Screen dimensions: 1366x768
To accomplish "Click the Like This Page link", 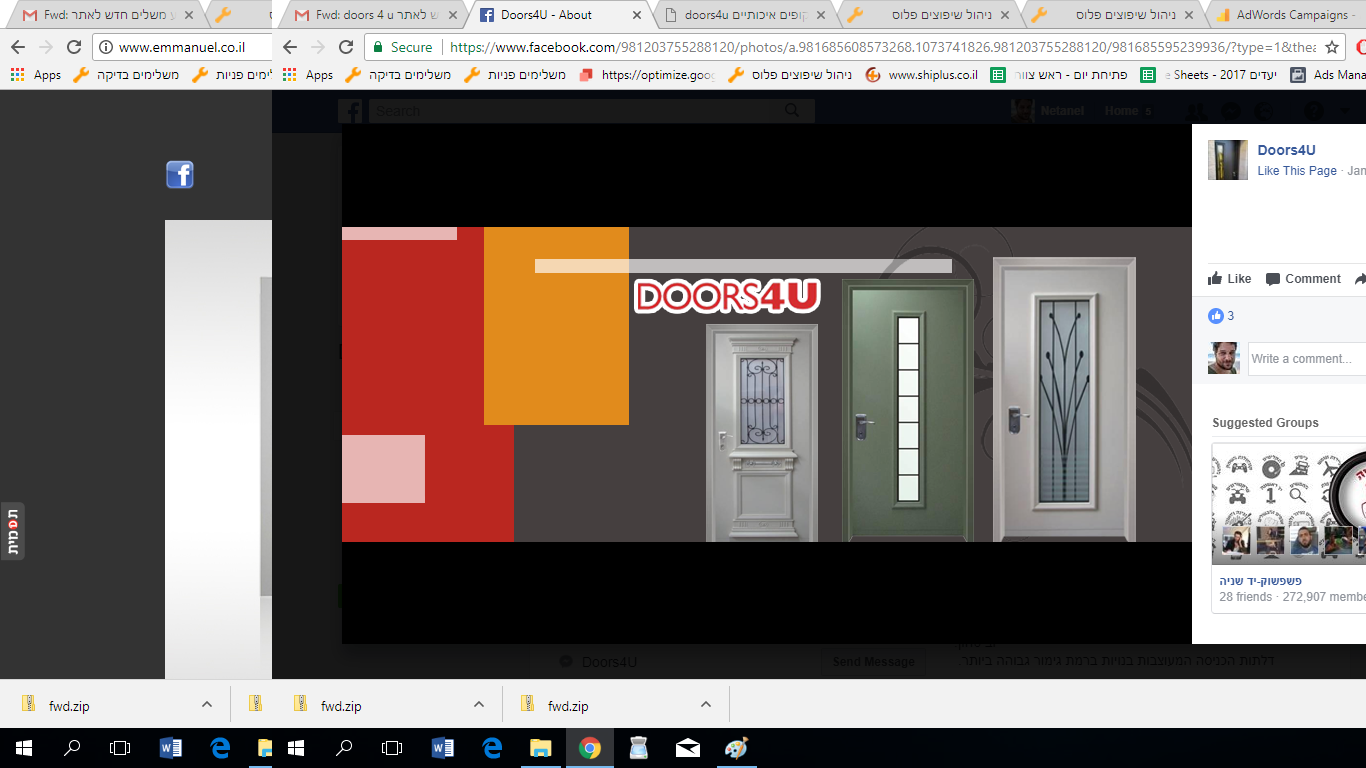I will [1296, 171].
